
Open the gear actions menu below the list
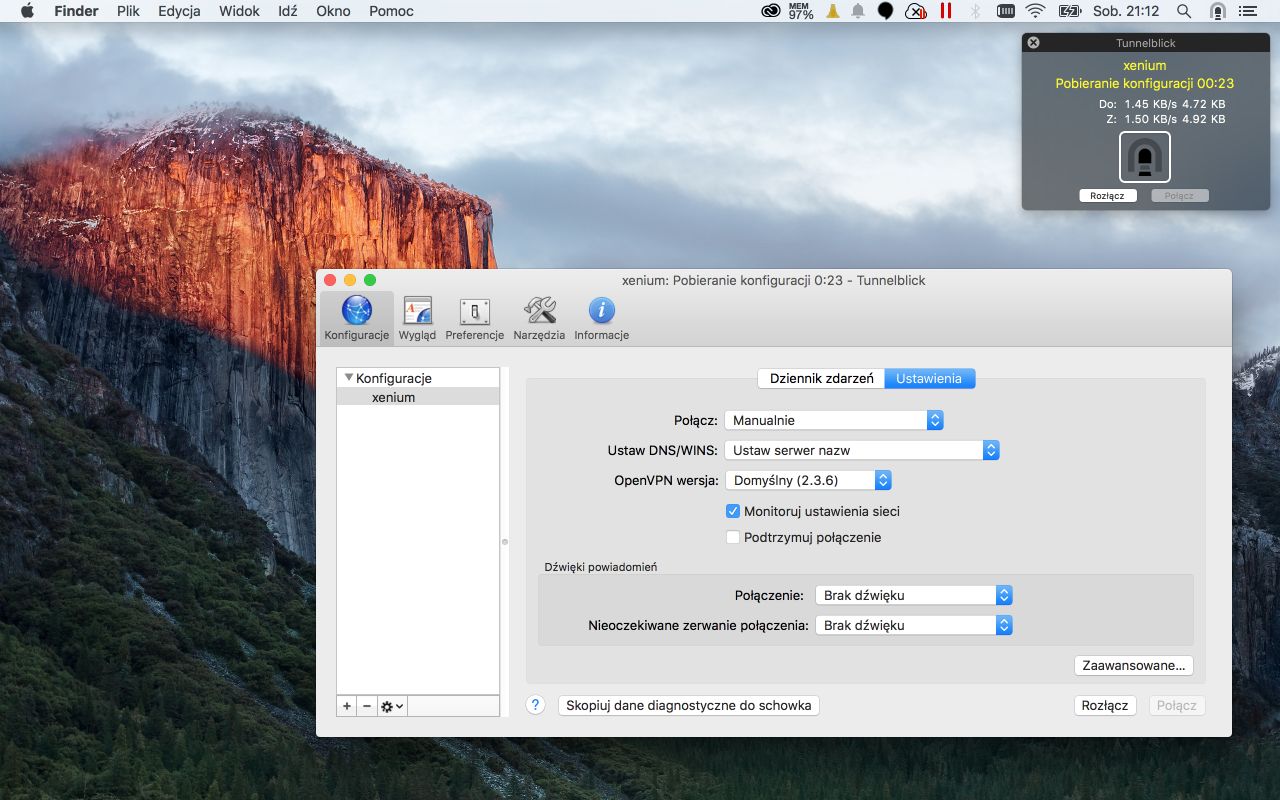coord(392,706)
